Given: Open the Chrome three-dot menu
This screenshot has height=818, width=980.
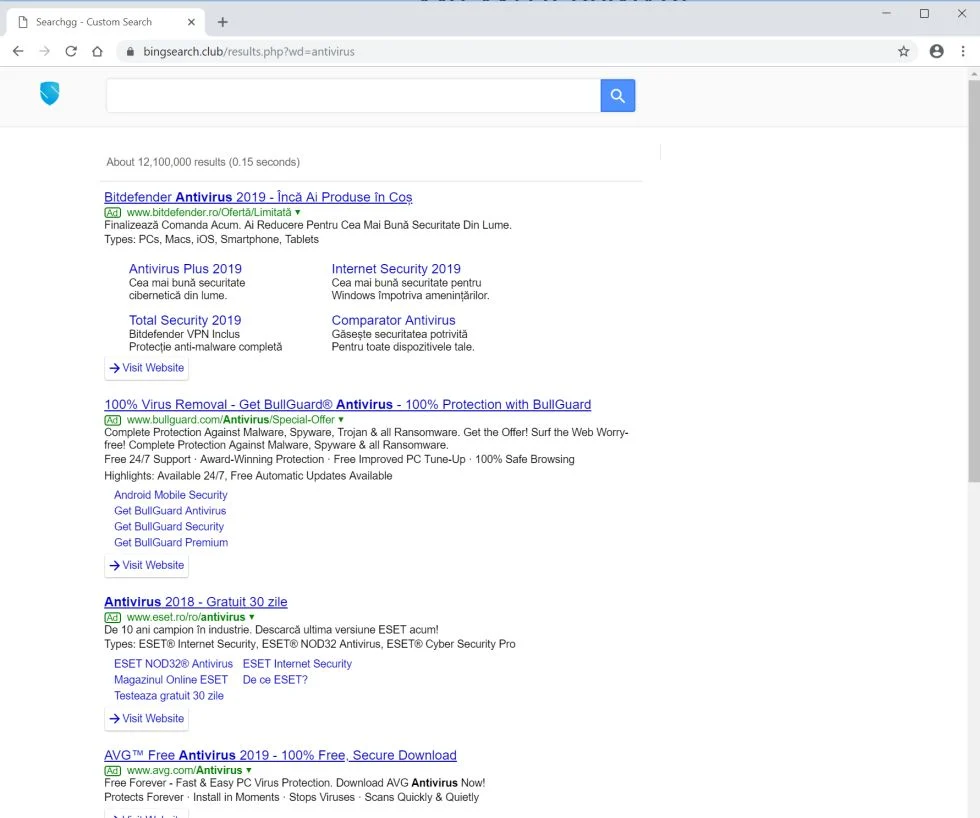Looking at the screenshot, I should coord(962,51).
